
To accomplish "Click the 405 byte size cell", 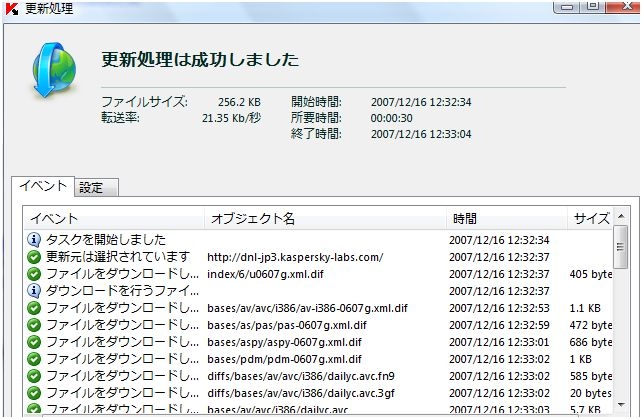I will (591, 274).
